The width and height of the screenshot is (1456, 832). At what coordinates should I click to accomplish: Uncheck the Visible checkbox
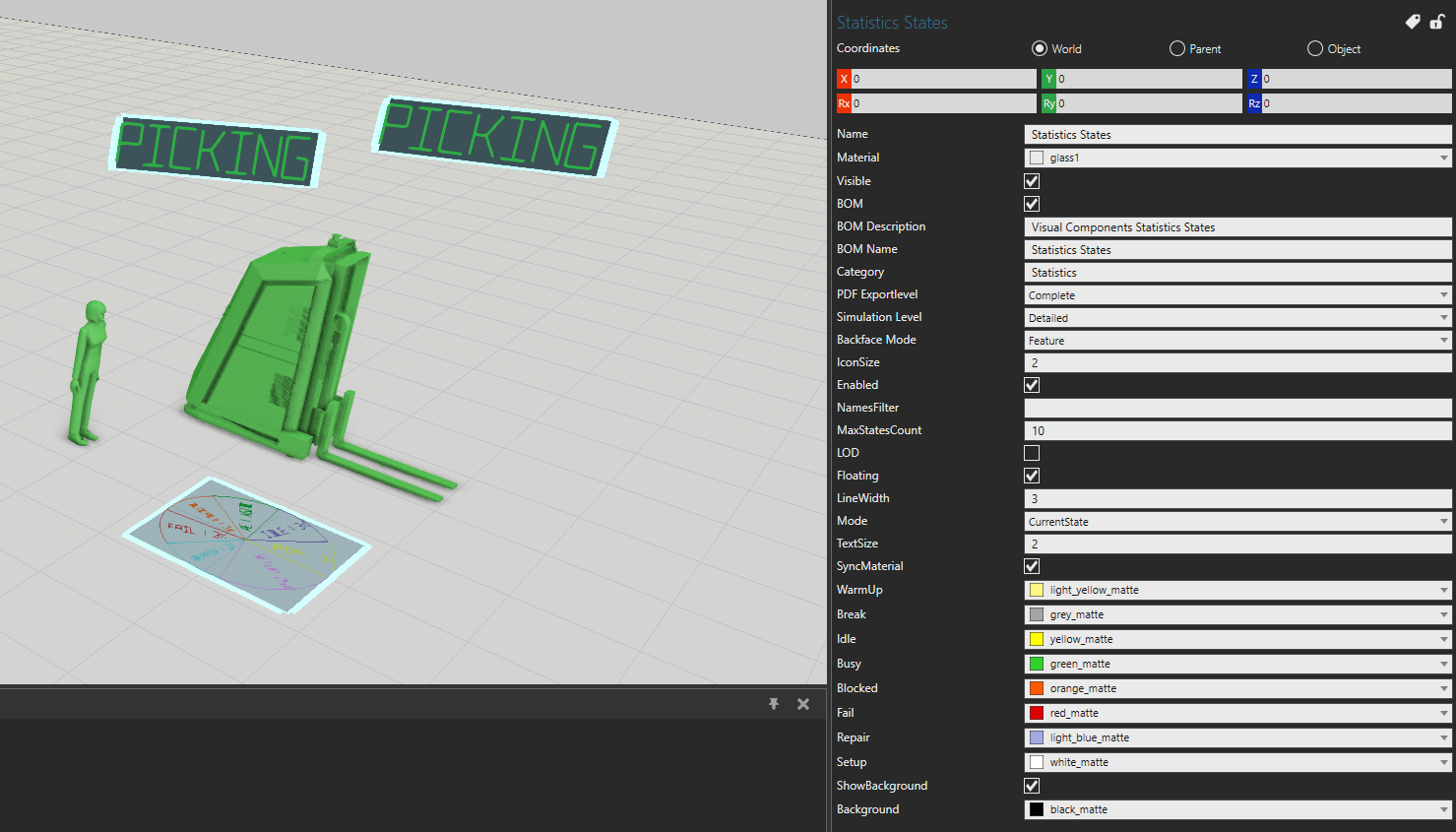coord(1032,181)
